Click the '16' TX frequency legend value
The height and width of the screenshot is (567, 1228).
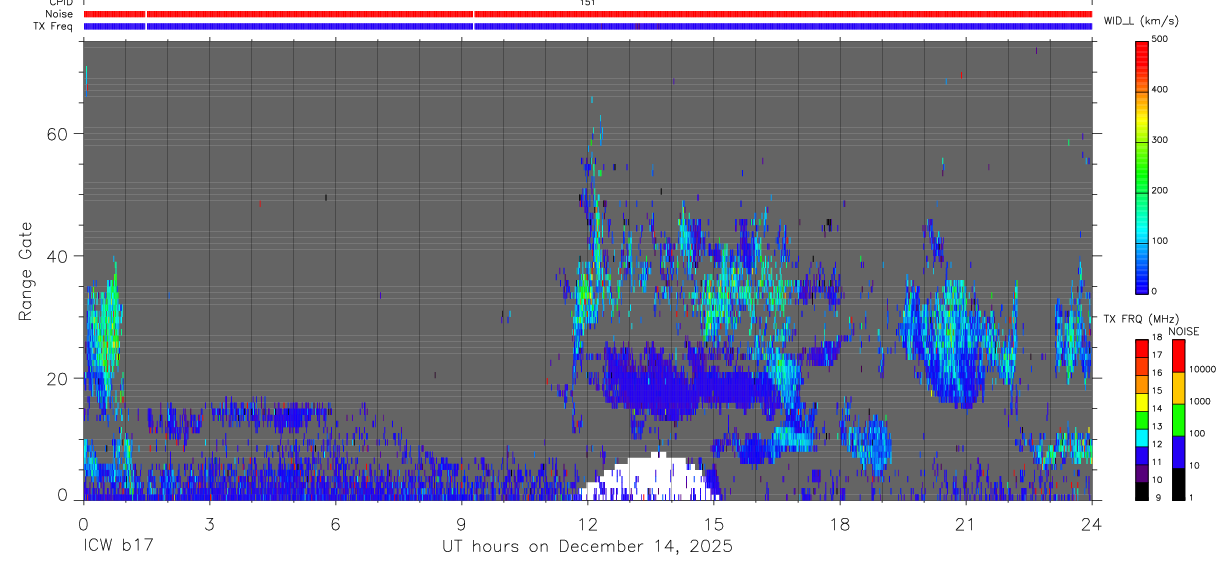click(1157, 372)
